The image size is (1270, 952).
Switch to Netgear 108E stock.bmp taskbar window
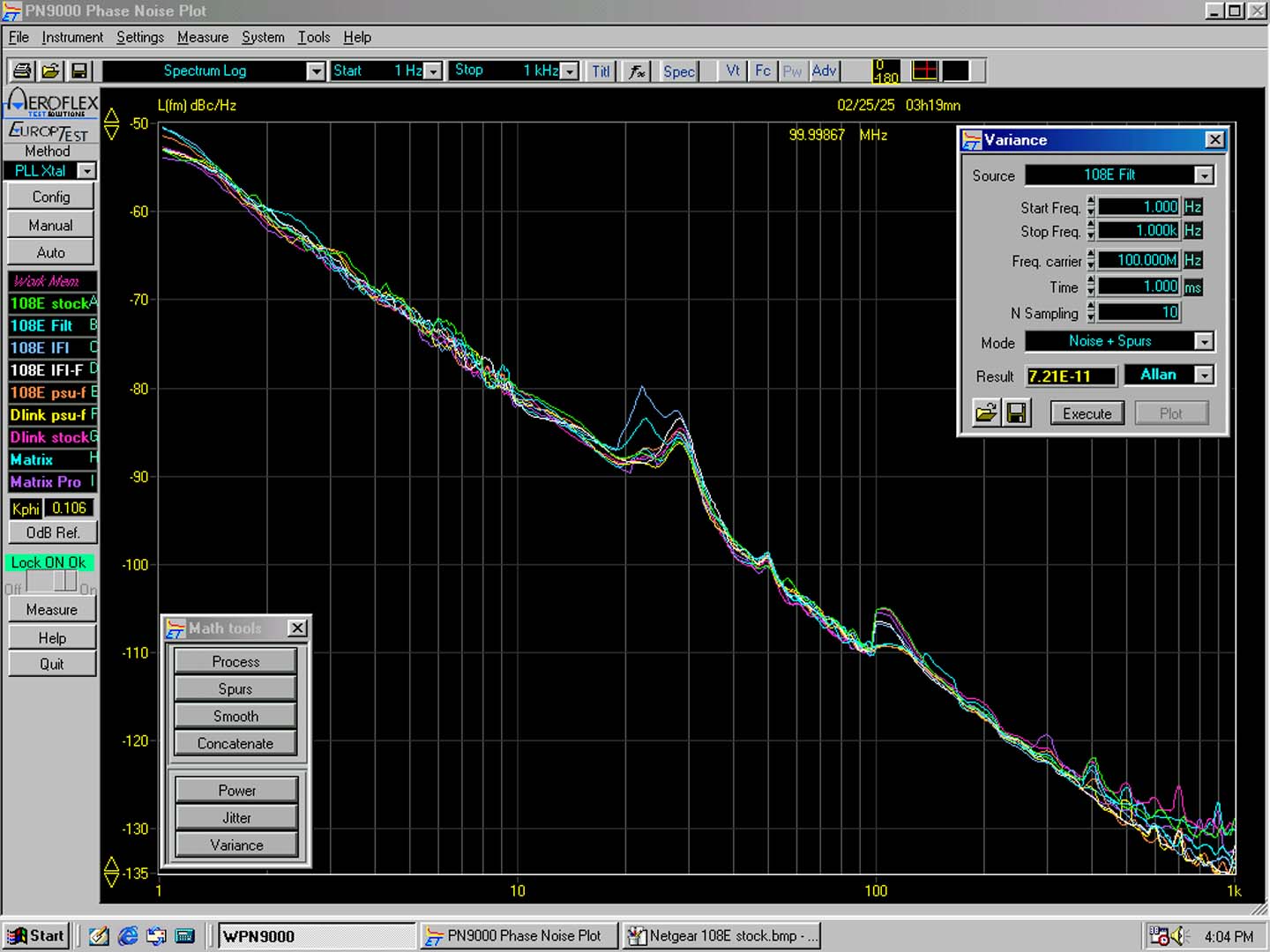(722, 936)
